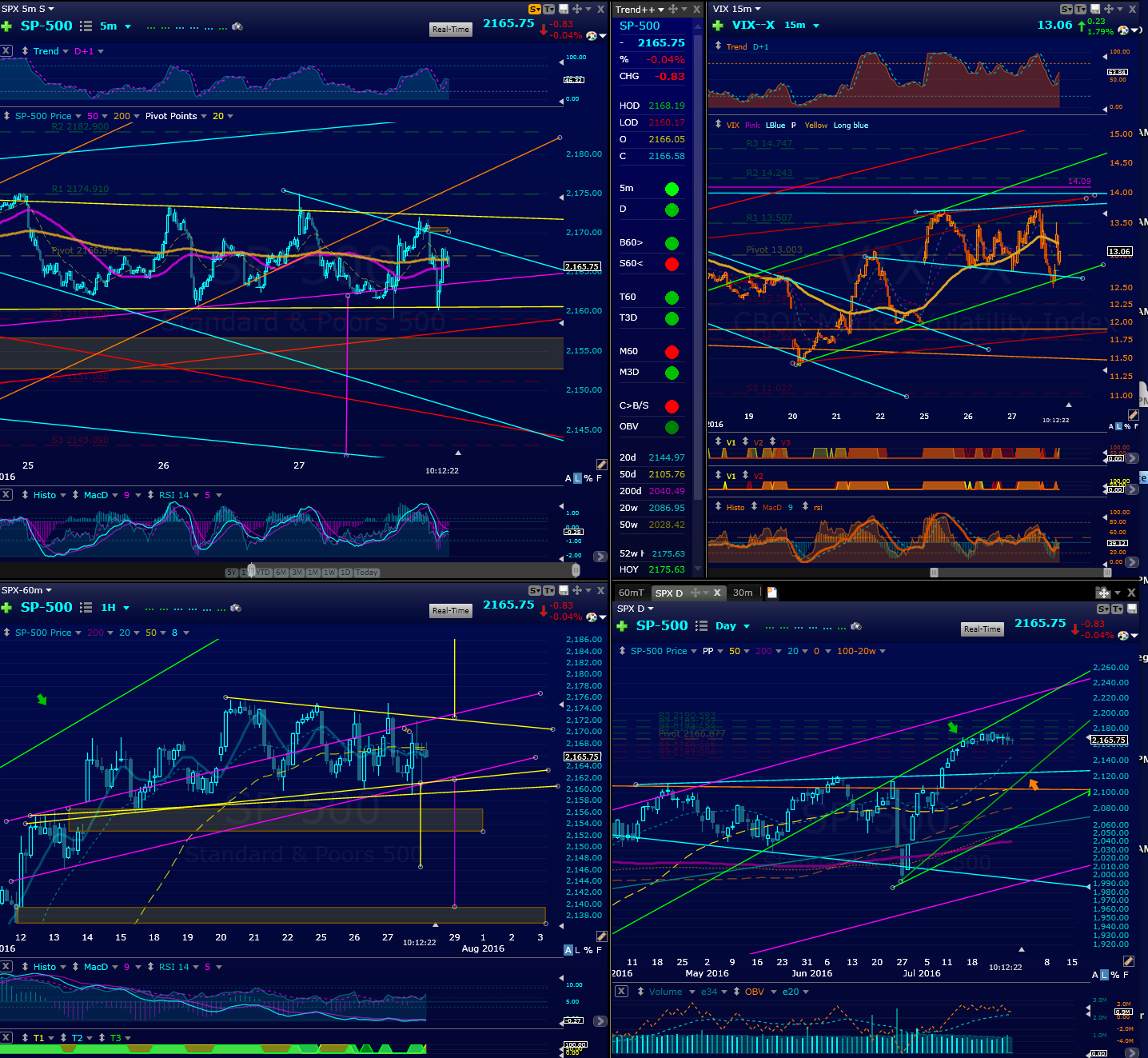Viewport: 1148px width, 1058px height.
Task: Click the save disk icon in the SPX D header
Action: click(x=1132, y=609)
